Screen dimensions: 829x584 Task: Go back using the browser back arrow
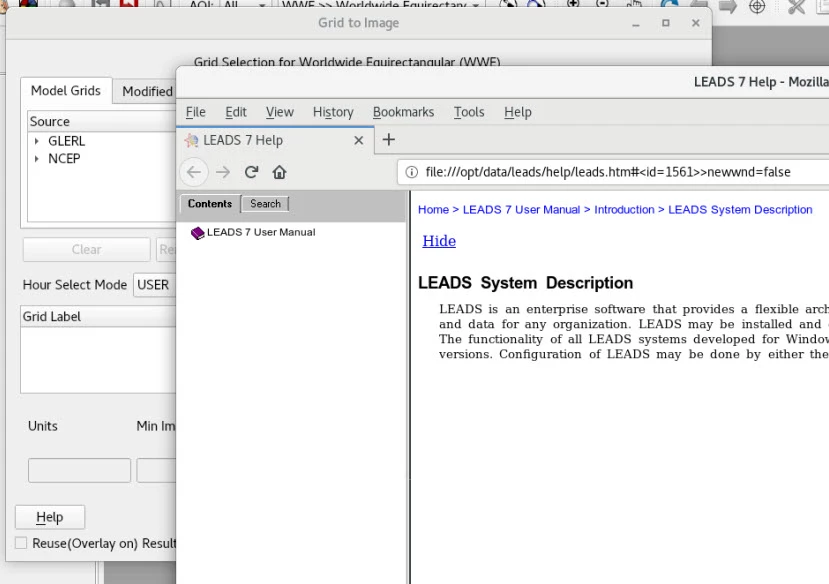(194, 172)
